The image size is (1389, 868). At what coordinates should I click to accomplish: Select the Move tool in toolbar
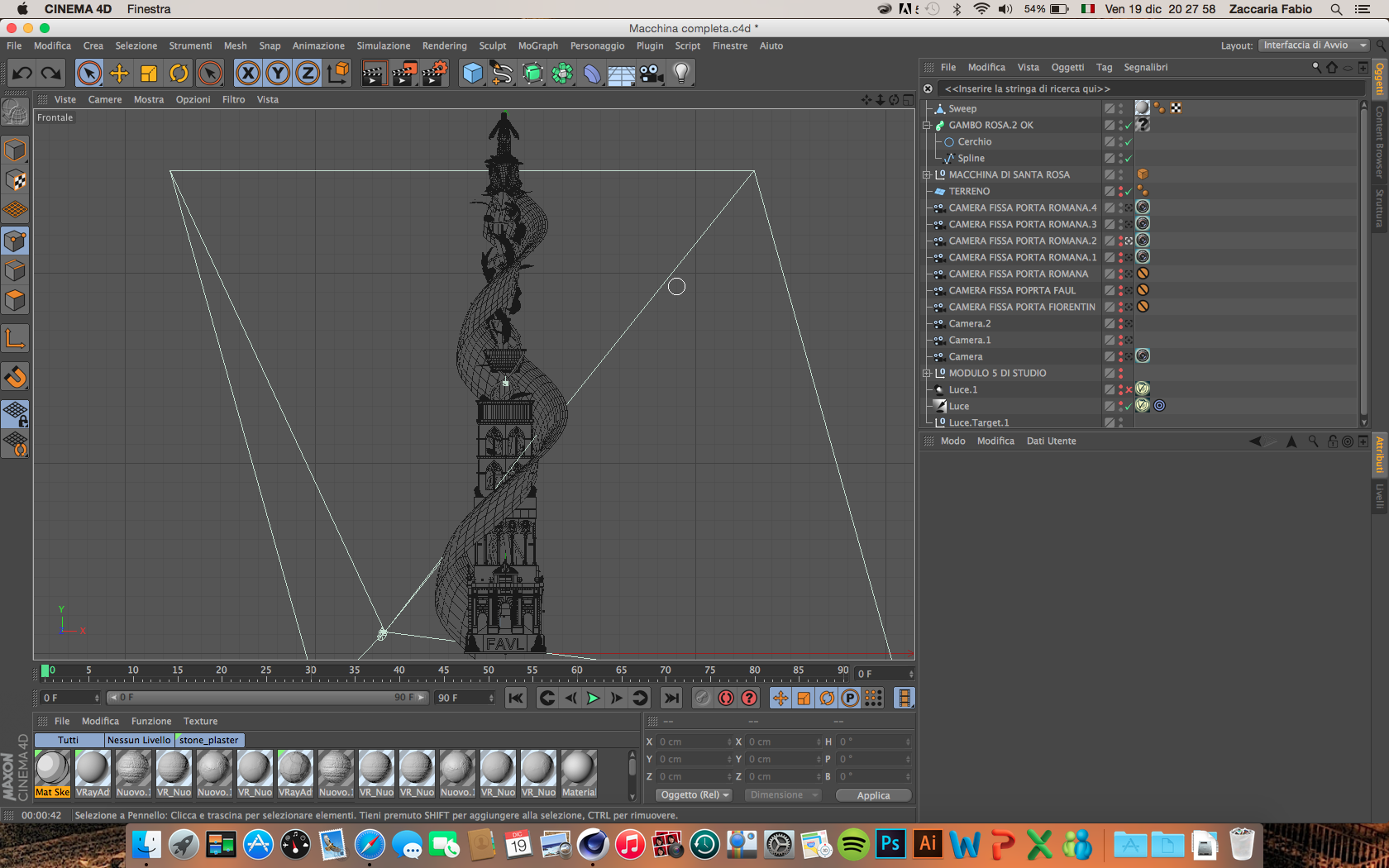point(119,74)
